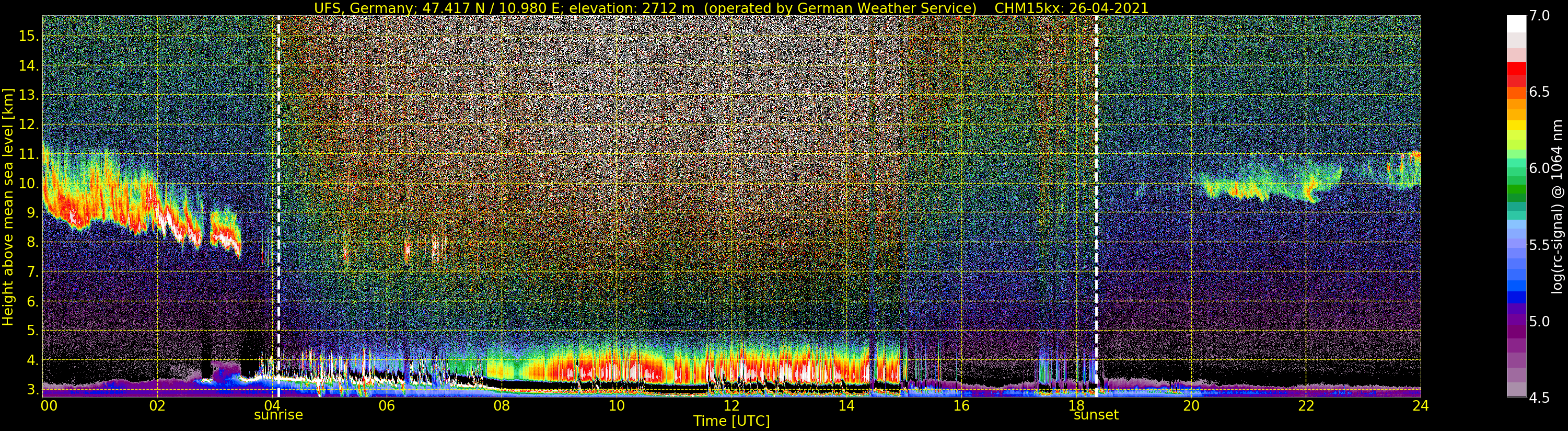Viewport: 1568px width, 431px height.
Task: Choose the '10.' height tick label
Action: (x=28, y=184)
